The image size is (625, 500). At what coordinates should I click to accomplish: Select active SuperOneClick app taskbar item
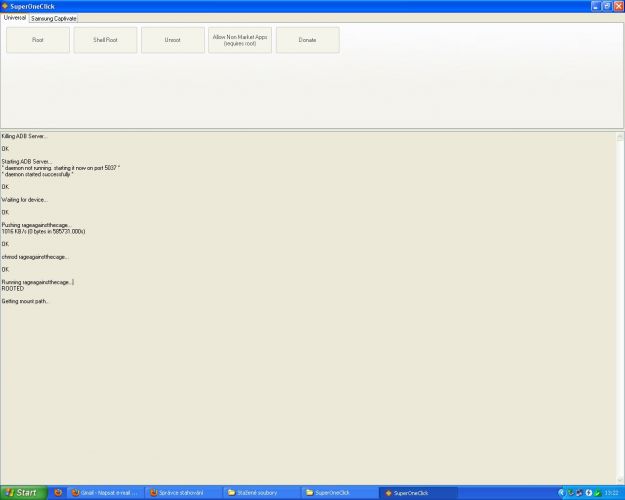(x=417, y=493)
